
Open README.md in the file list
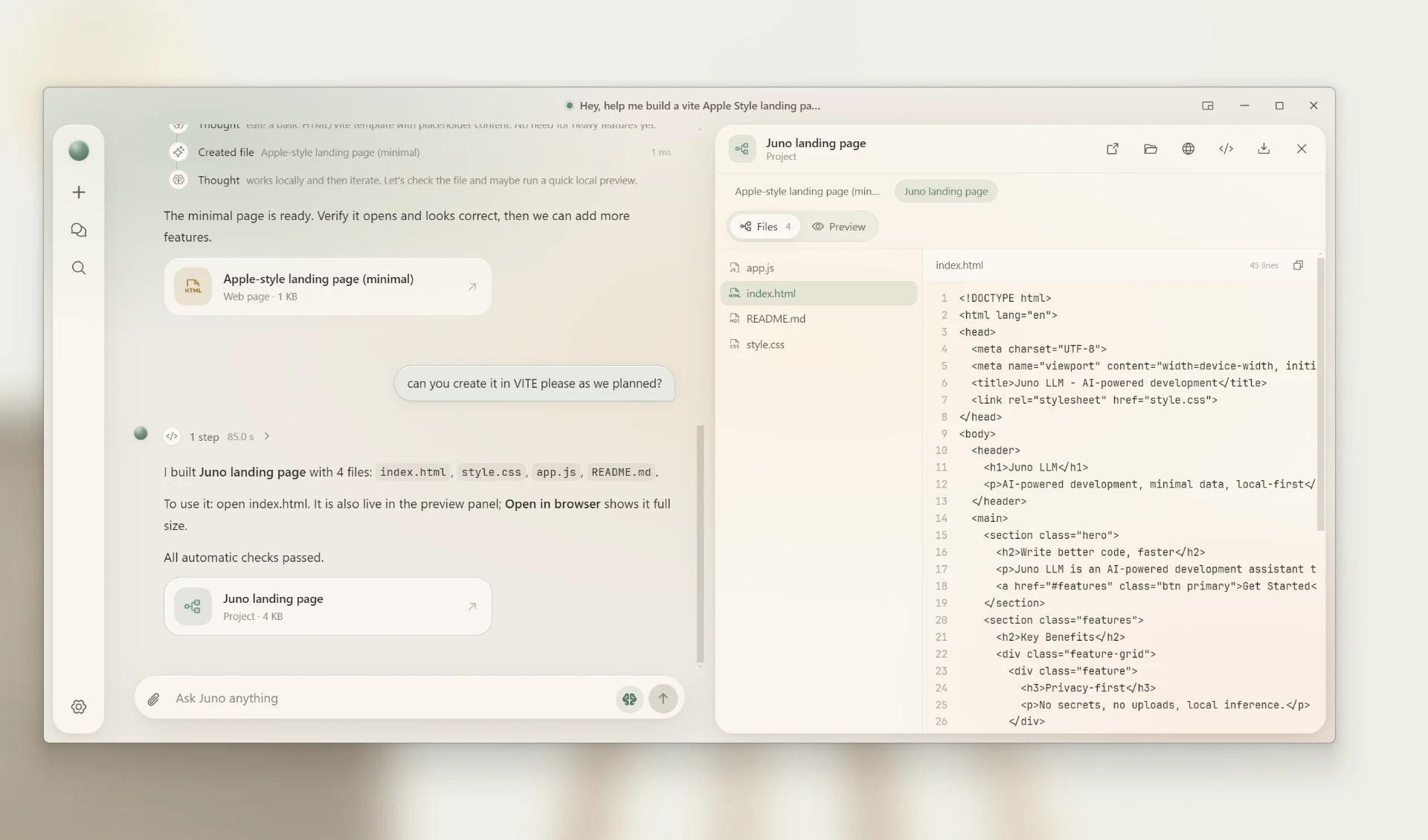[x=819, y=318]
